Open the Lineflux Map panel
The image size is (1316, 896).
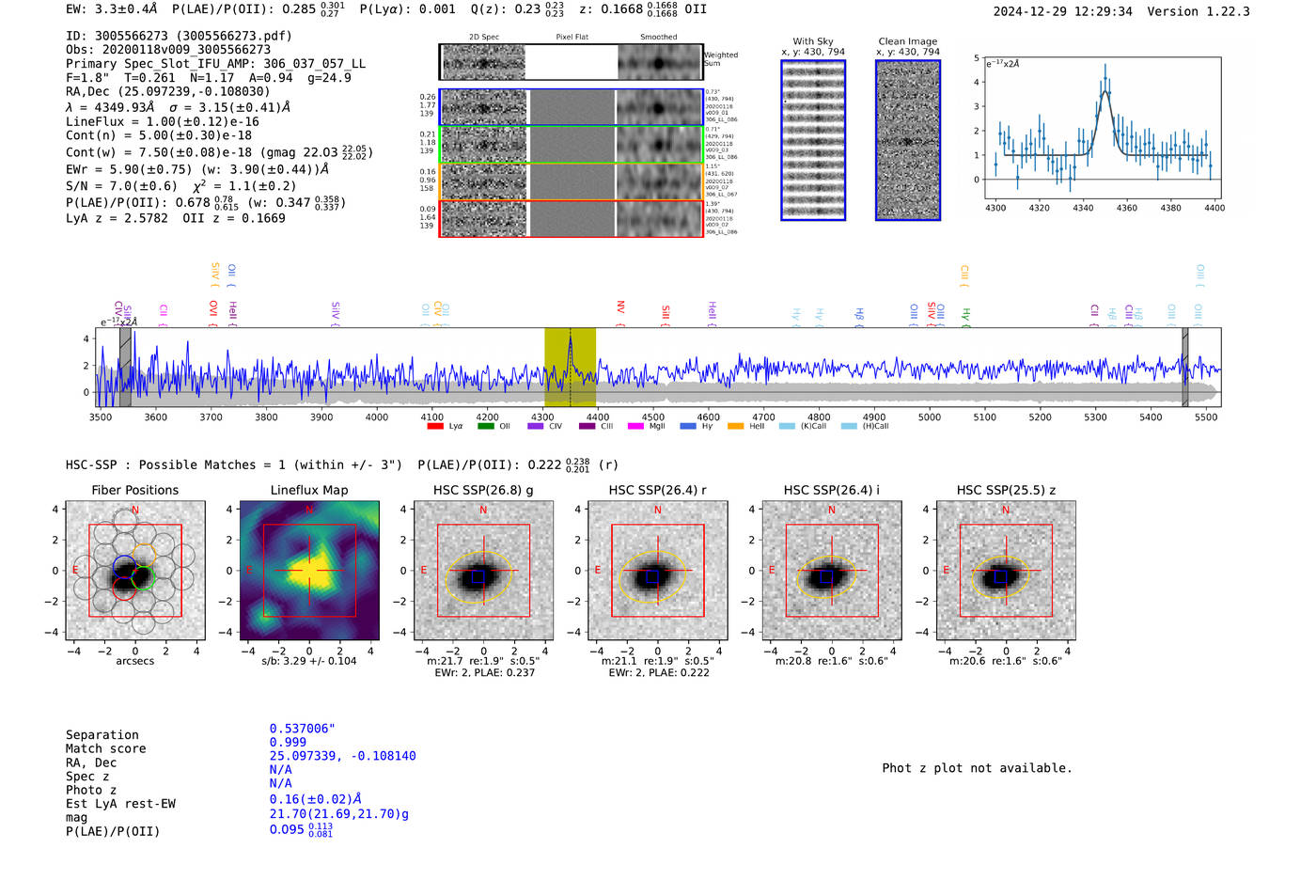click(x=309, y=570)
